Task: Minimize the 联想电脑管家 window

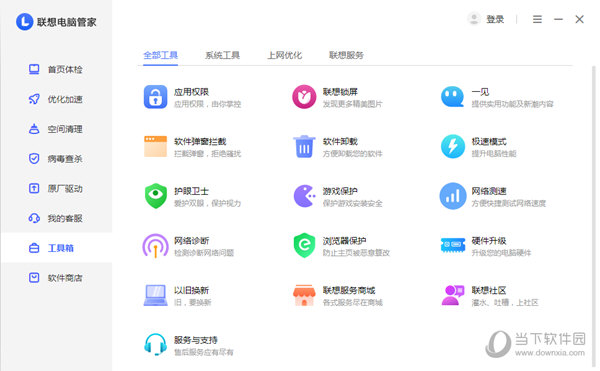Action: 558,19
